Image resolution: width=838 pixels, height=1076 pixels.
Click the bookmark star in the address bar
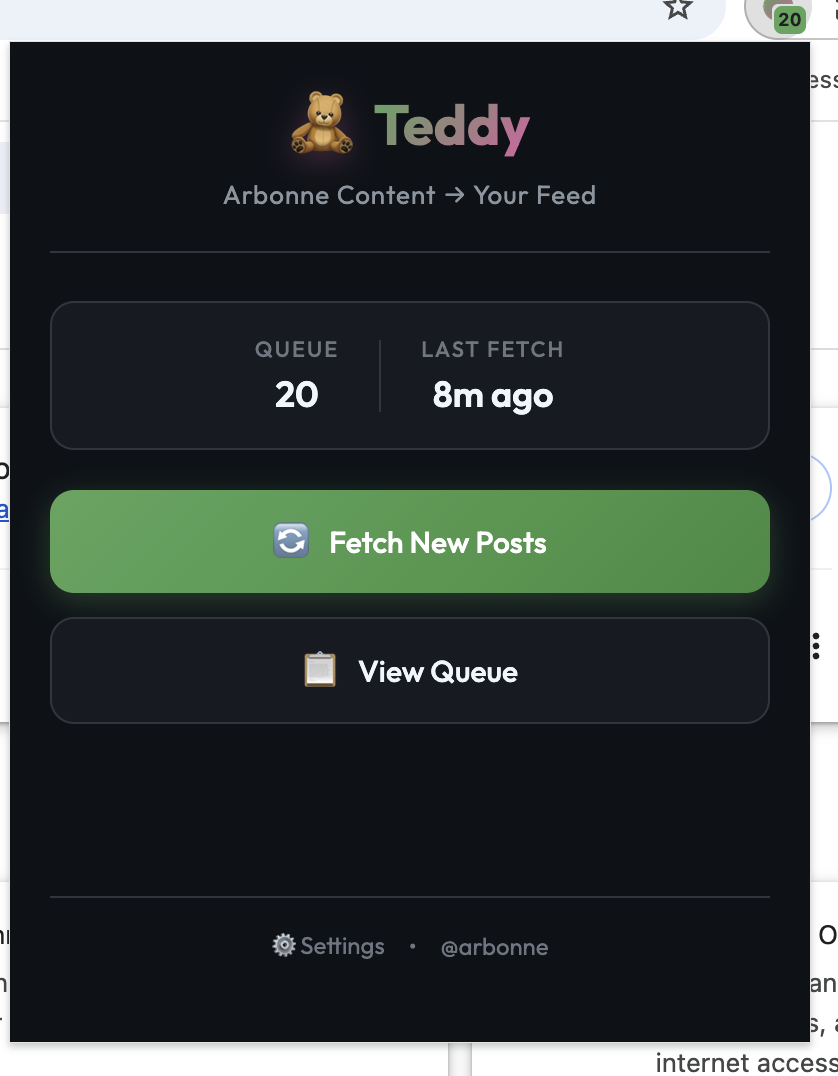[678, 9]
